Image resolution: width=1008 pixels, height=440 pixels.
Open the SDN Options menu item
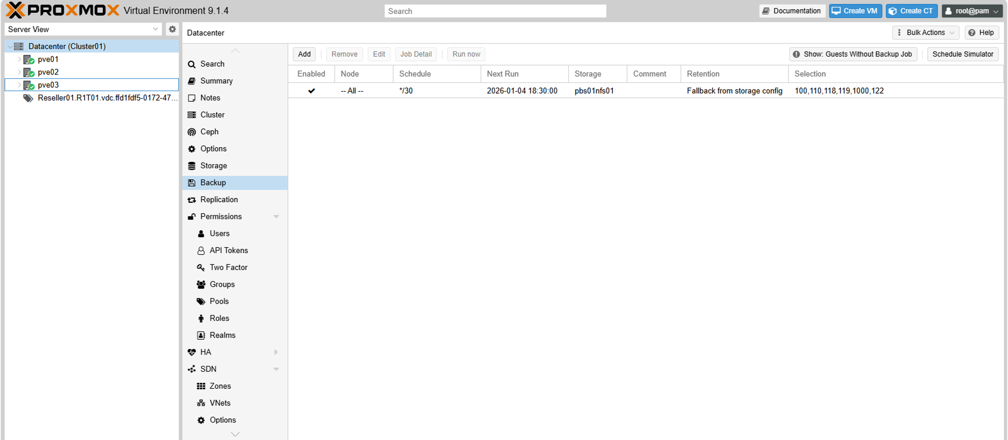point(235,420)
